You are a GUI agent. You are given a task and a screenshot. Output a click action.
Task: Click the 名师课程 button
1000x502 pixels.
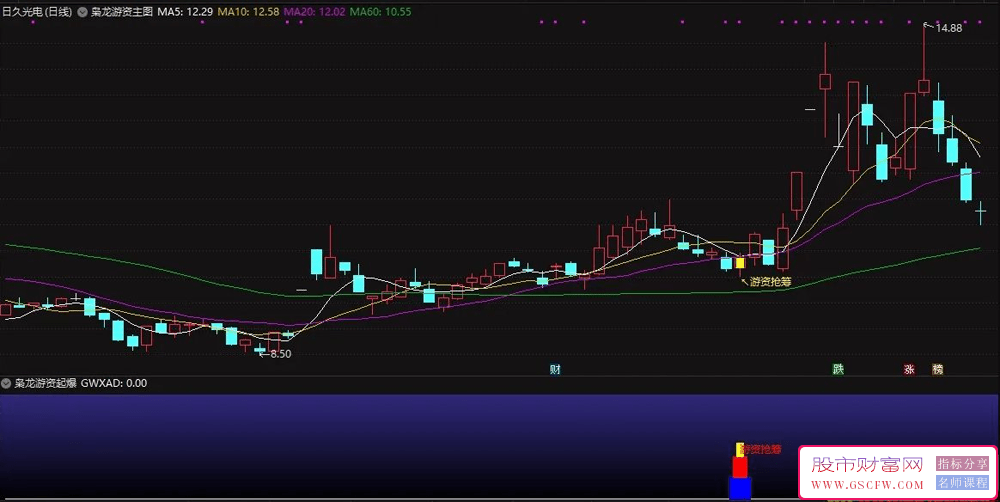point(962,483)
